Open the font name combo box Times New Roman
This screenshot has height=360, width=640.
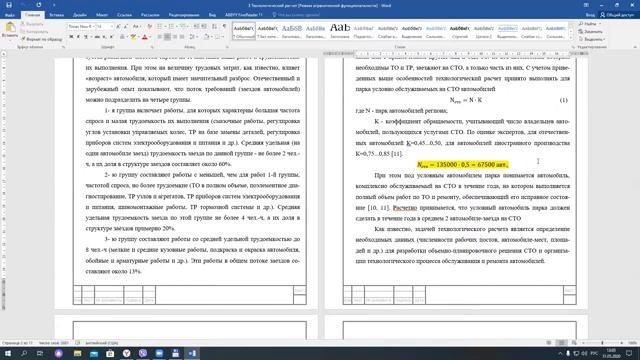(x=81, y=27)
